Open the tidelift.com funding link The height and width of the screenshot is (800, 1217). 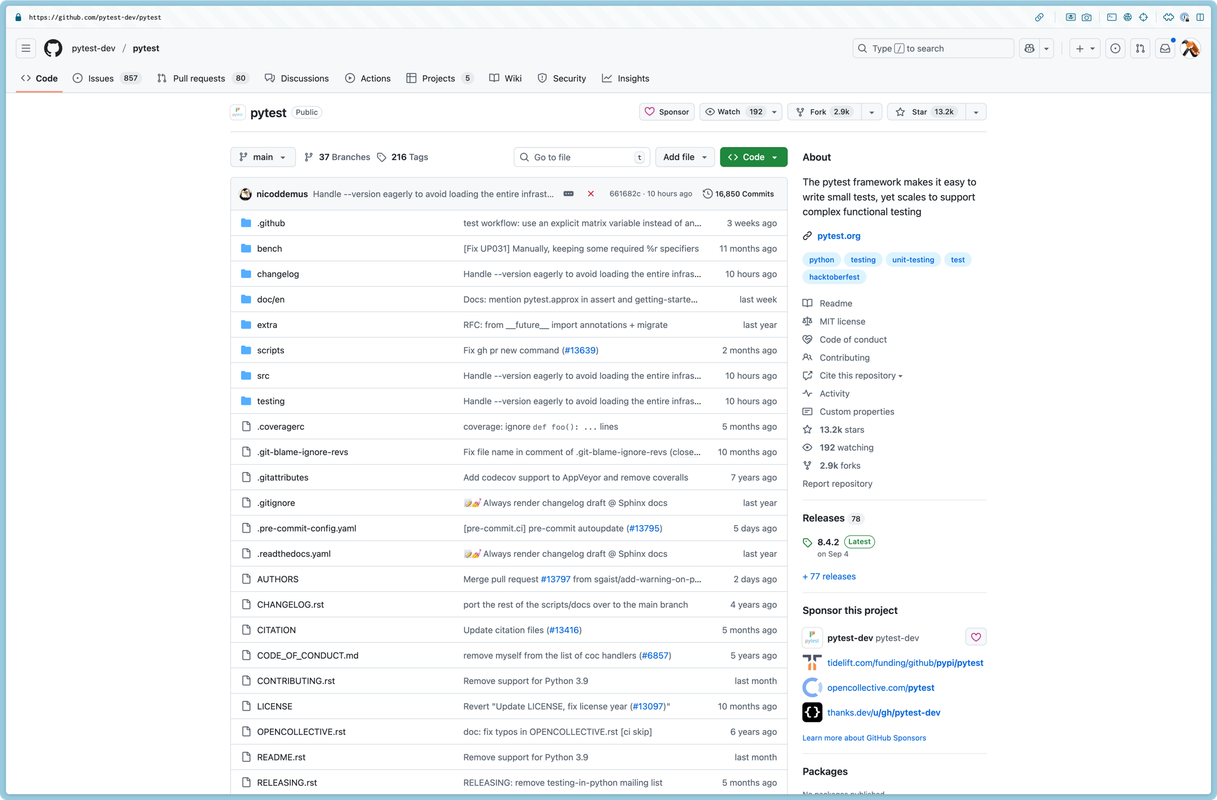pyautogui.click(x=905, y=663)
